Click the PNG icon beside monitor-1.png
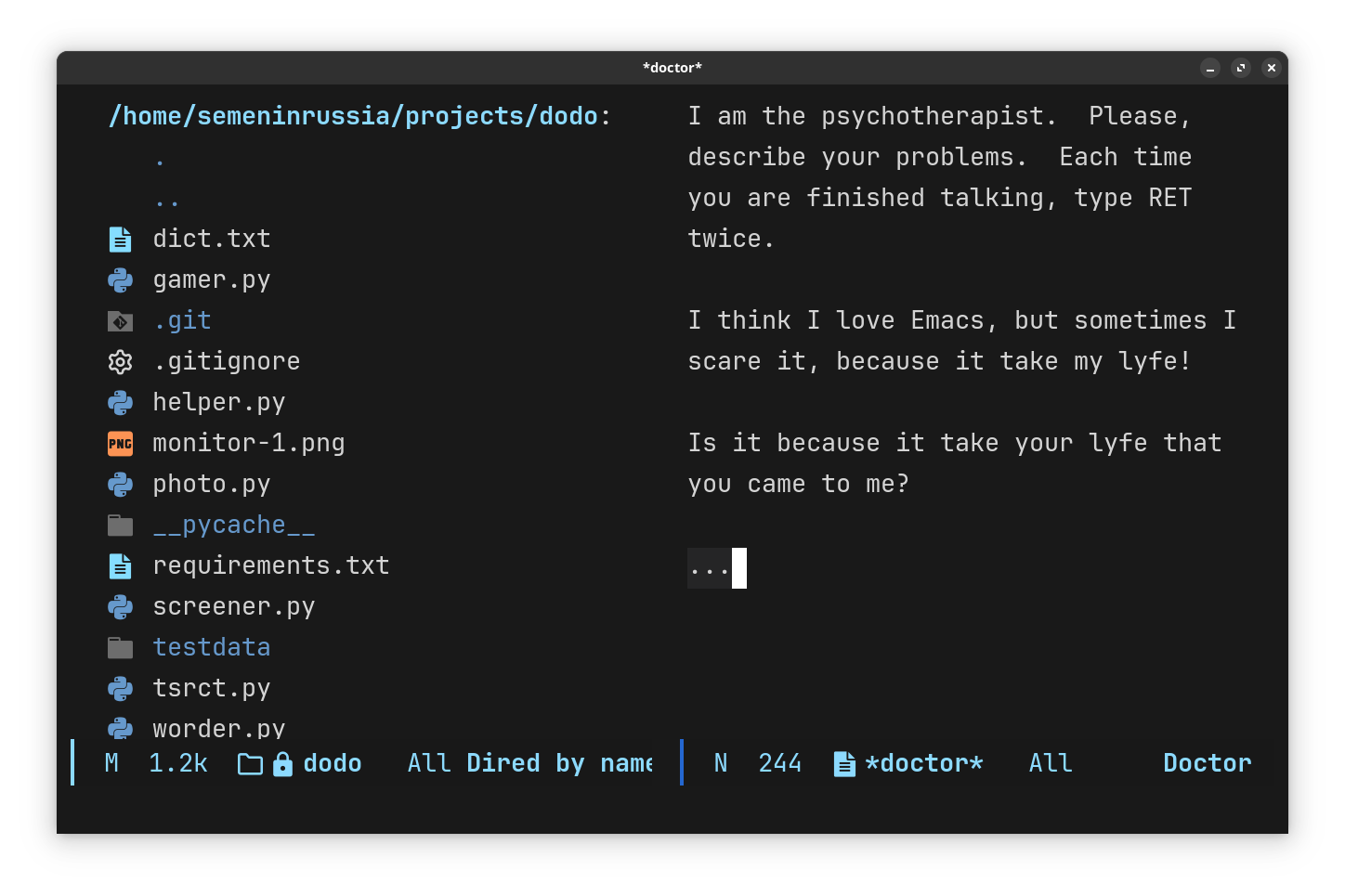Viewport: 1345px width, 896px height. pyautogui.click(x=120, y=444)
